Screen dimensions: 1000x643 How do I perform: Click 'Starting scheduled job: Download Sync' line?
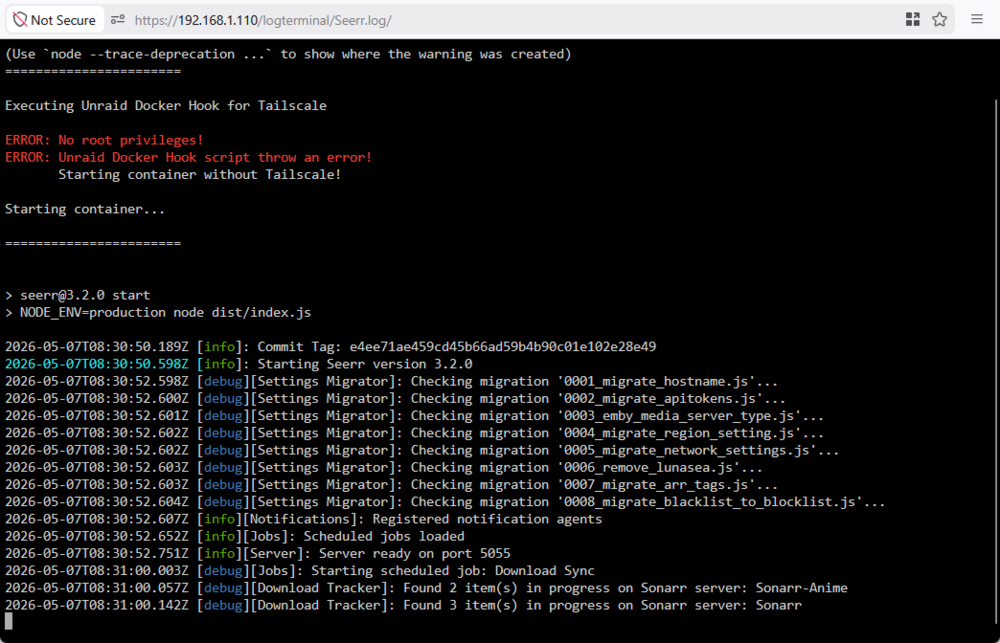click(x=300, y=570)
